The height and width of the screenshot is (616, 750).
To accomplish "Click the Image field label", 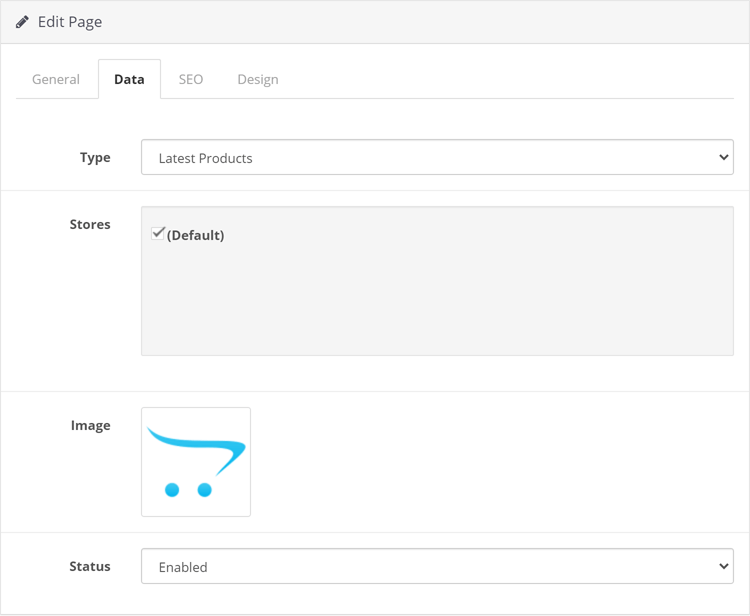I will coord(90,425).
